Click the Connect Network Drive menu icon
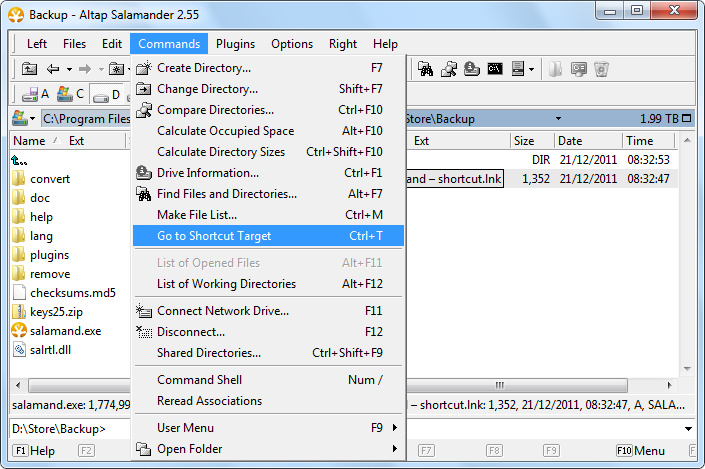 coord(144,311)
